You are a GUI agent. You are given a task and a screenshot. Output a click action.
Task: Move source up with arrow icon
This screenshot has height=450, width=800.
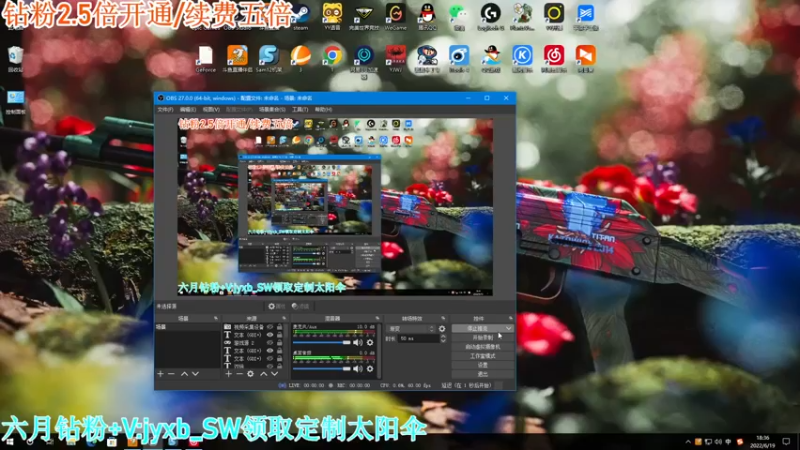click(x=264, y=374)
